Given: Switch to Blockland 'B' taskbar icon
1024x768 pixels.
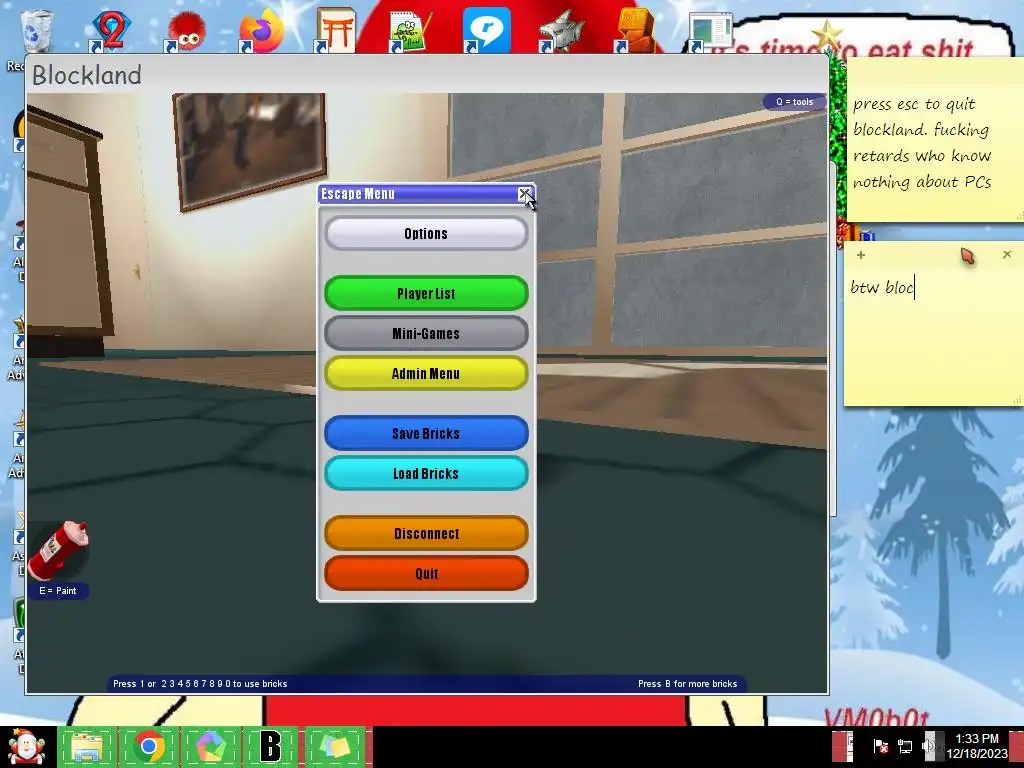Looking at the screenshot, I should coord(270,746).
